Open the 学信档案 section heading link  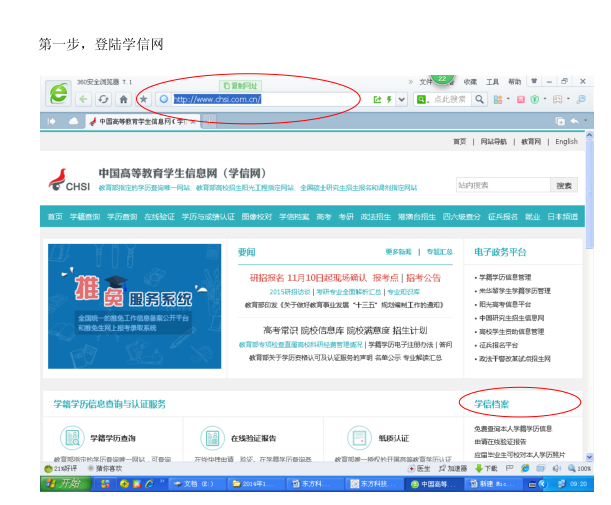491,404
